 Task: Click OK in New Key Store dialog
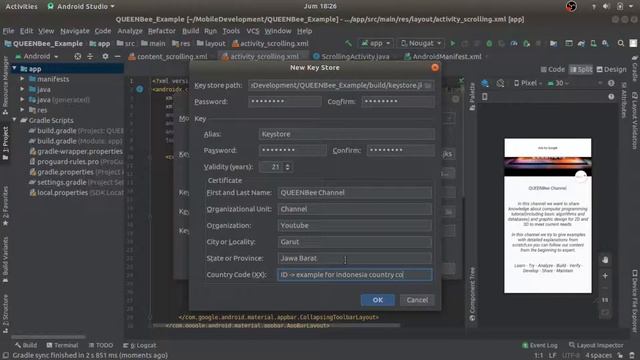point(378,300)
